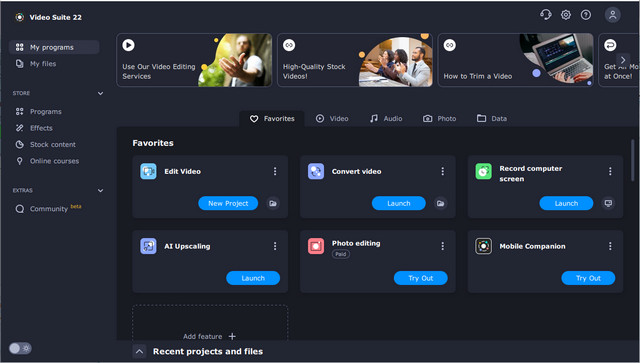Open project folder icon on Edit Video card

(x=273, y=203)
